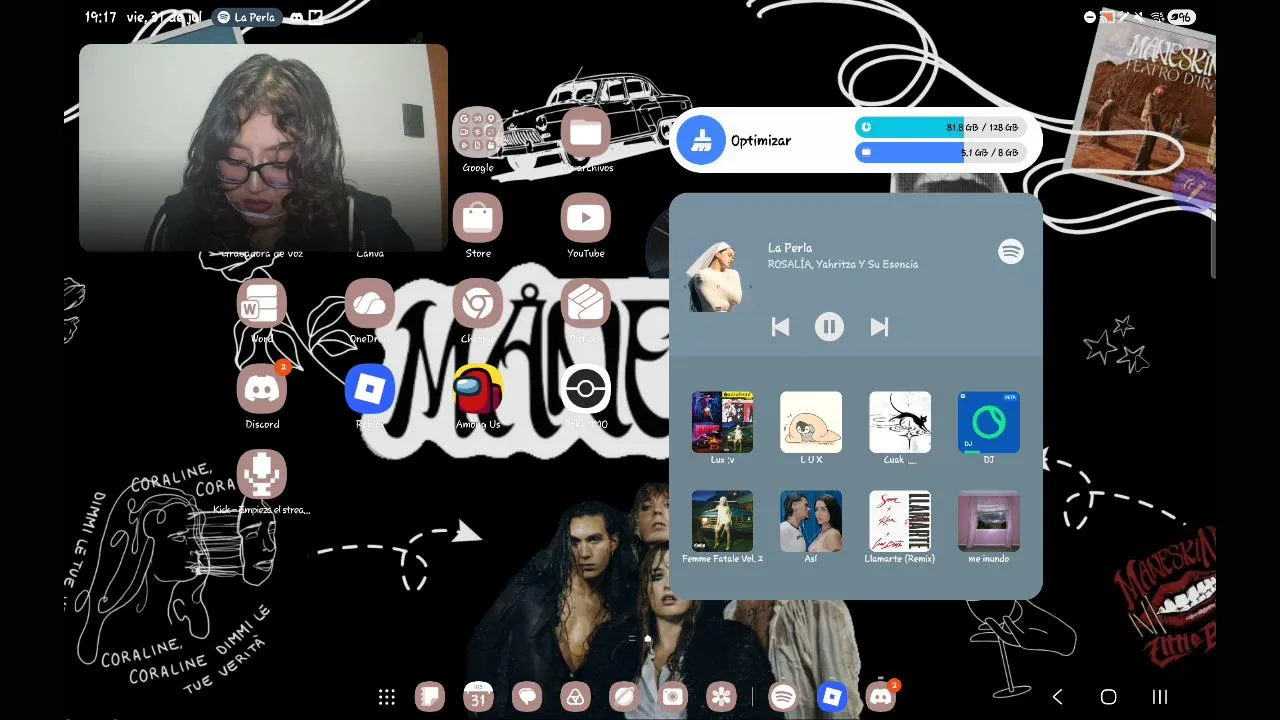The width and height of the screenshot is (1280, 720).
Task: Open Spotify from the dock
Action: [784, 697]
